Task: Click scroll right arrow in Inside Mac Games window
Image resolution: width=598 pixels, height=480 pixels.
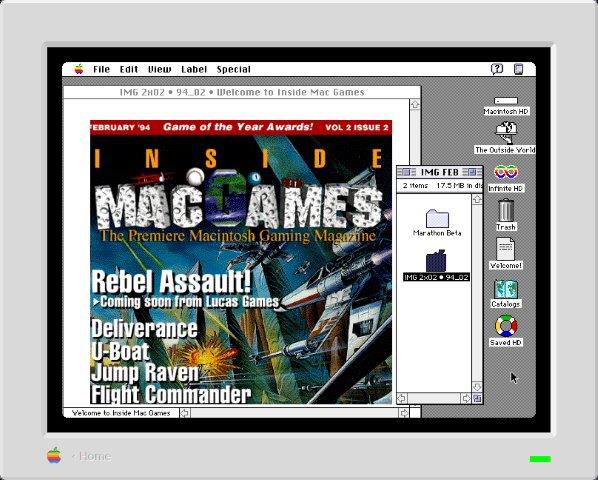Action: tap(404, 413)
